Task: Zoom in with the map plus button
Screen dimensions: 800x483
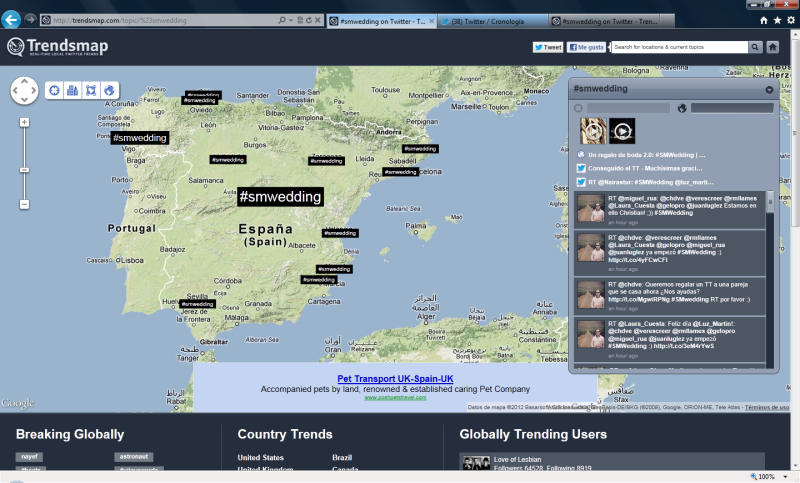Action: (24, 122)
